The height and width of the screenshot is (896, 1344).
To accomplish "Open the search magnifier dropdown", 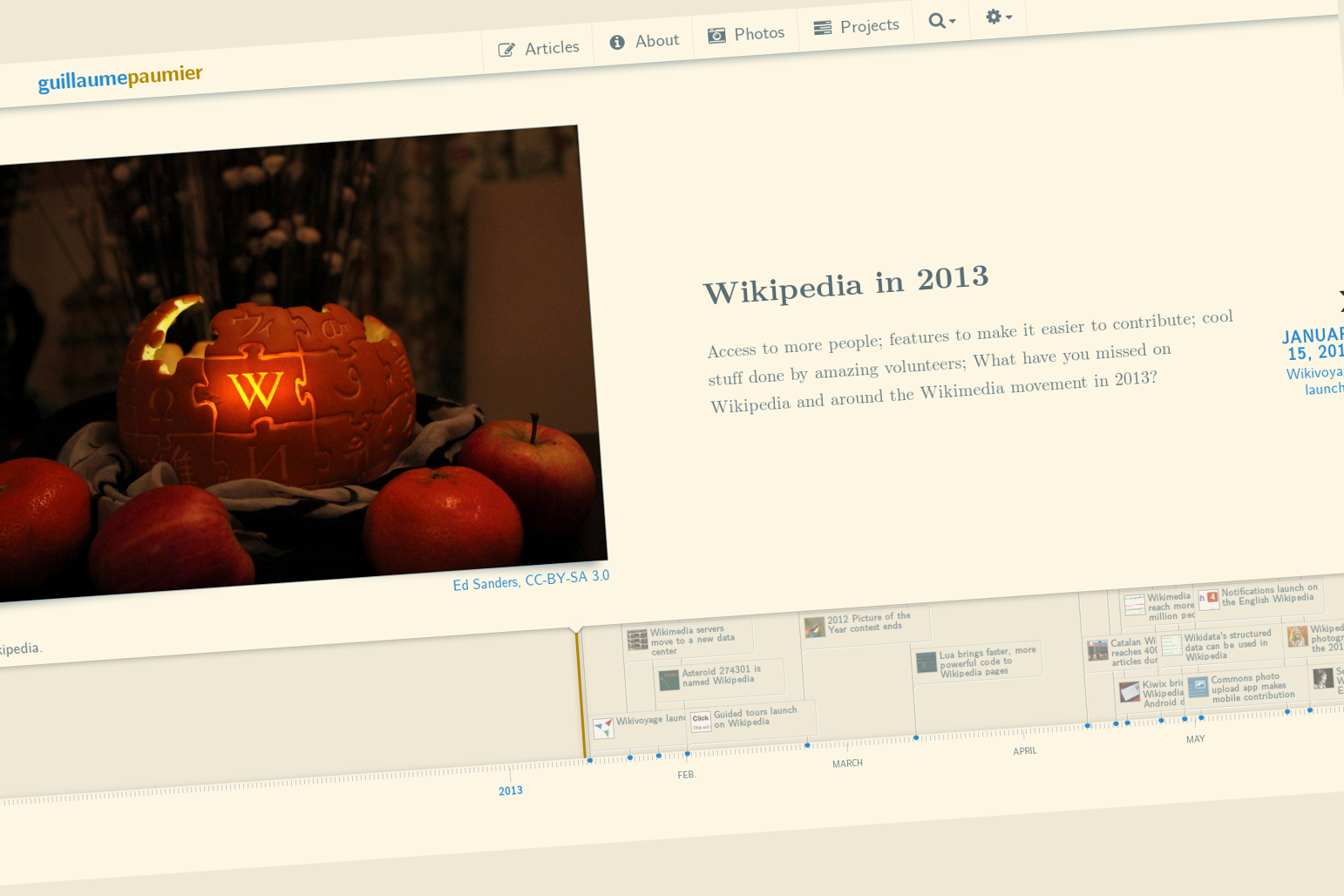I will (942, 20).
